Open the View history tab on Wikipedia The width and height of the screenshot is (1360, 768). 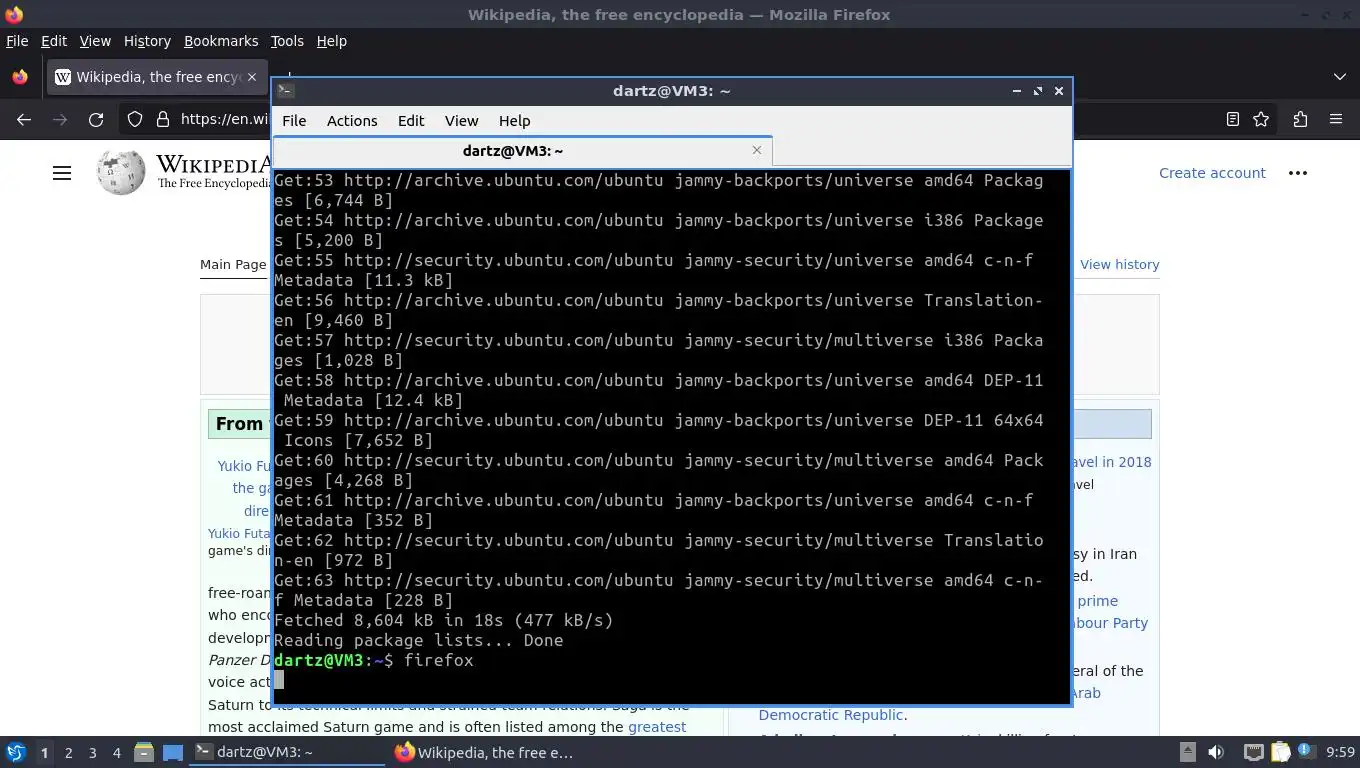tap(1119, 265)
